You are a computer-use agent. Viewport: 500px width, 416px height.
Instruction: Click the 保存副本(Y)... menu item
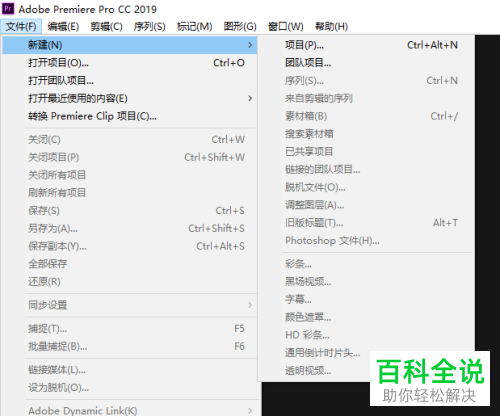(130, 246)
